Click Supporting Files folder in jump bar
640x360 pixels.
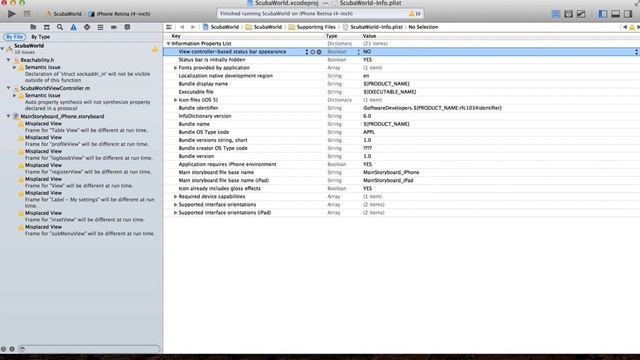[312, 27]
